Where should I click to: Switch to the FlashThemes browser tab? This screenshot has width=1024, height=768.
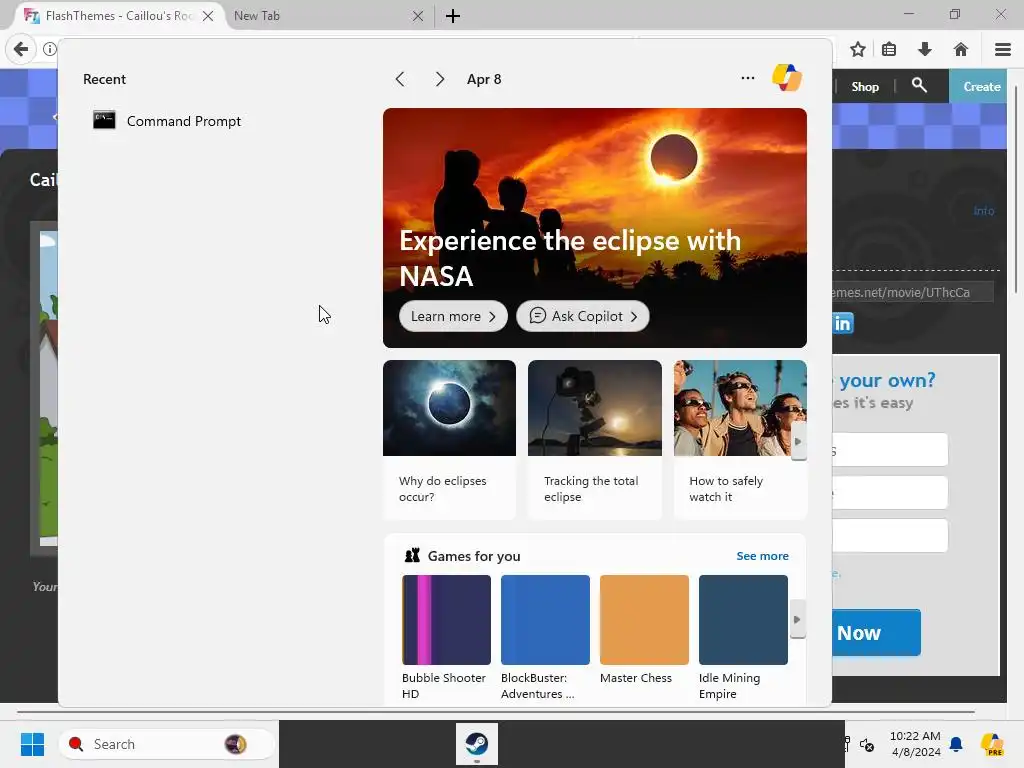[x=118, y=16]
